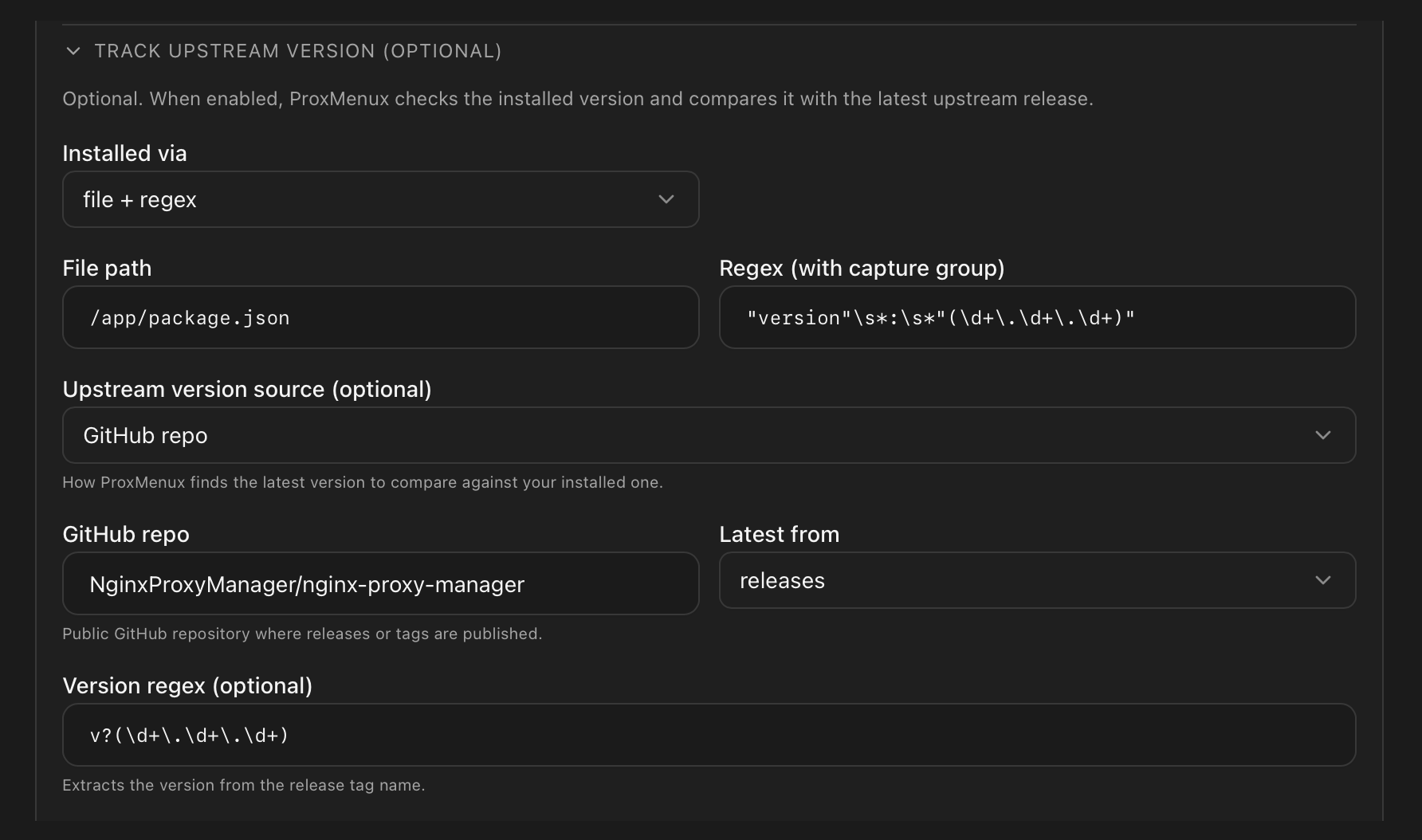1422x840 pixels.
Task: Open the Upstream version source 'GitHub repo' dropdown
Action: tap(709, 435)
